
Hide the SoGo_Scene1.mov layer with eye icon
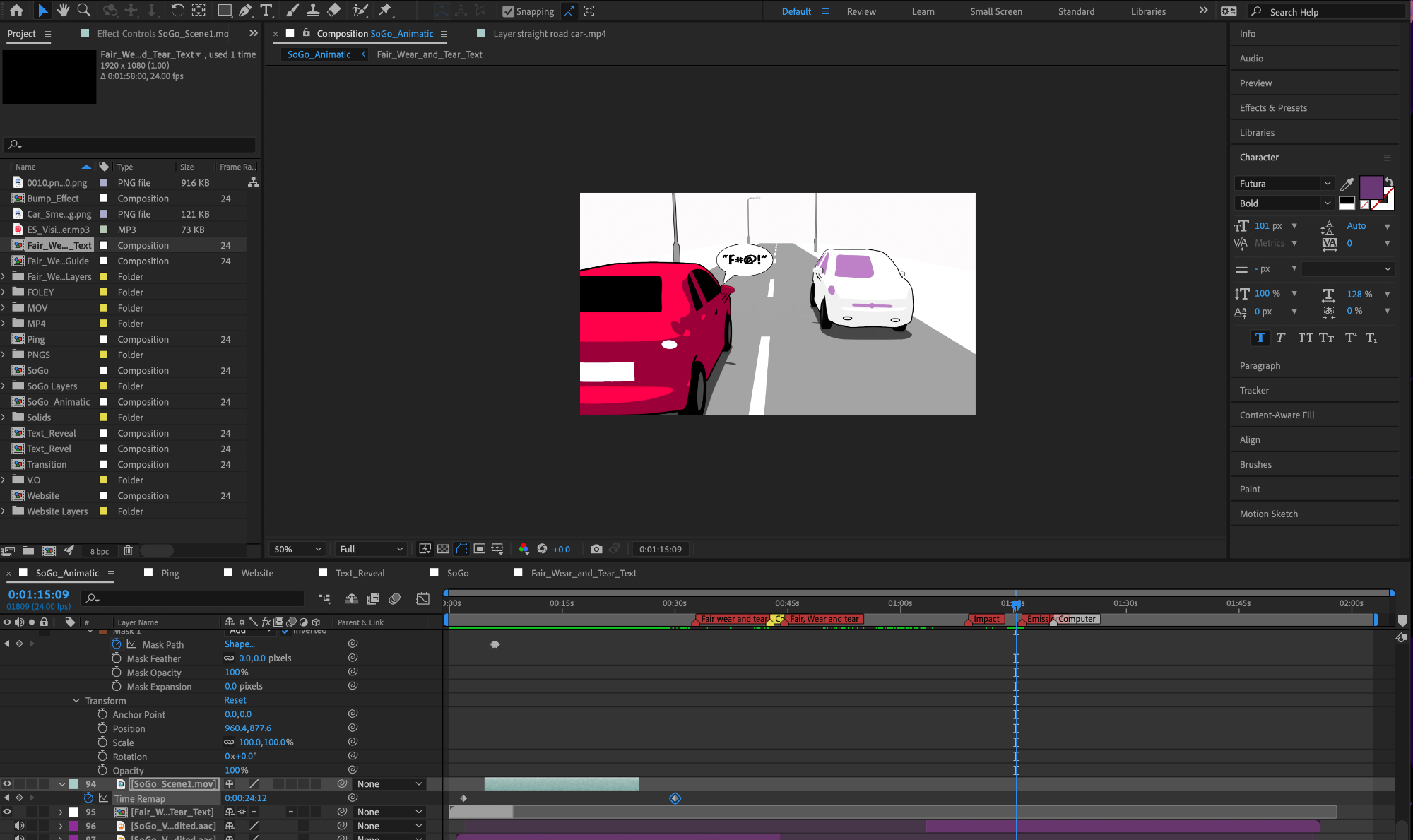point(7,783)
